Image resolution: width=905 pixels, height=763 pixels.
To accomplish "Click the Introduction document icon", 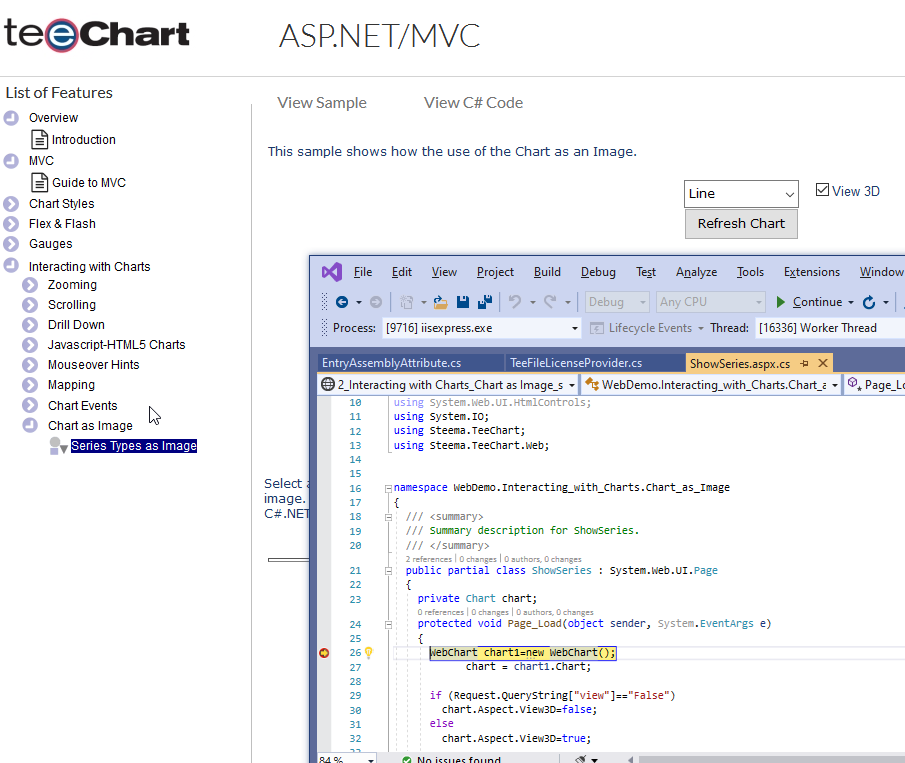I will (x=39, y=140).
